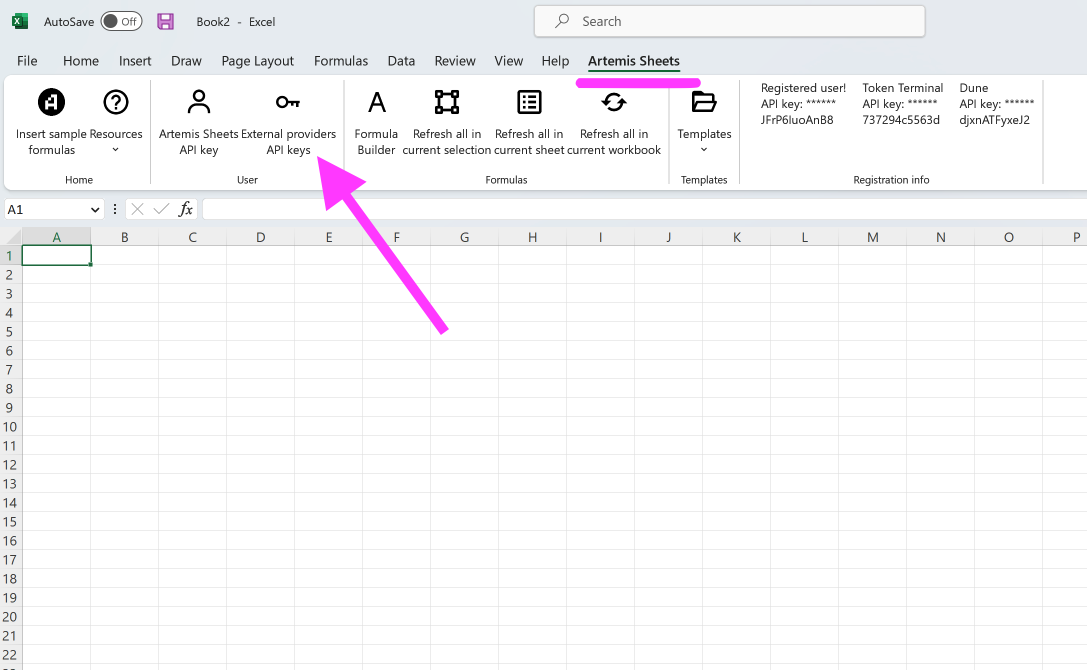Select the Artemis Sheets tab
Viewport: 1087px width, 670px height.
pyautogui.click(x=634, y=61)
